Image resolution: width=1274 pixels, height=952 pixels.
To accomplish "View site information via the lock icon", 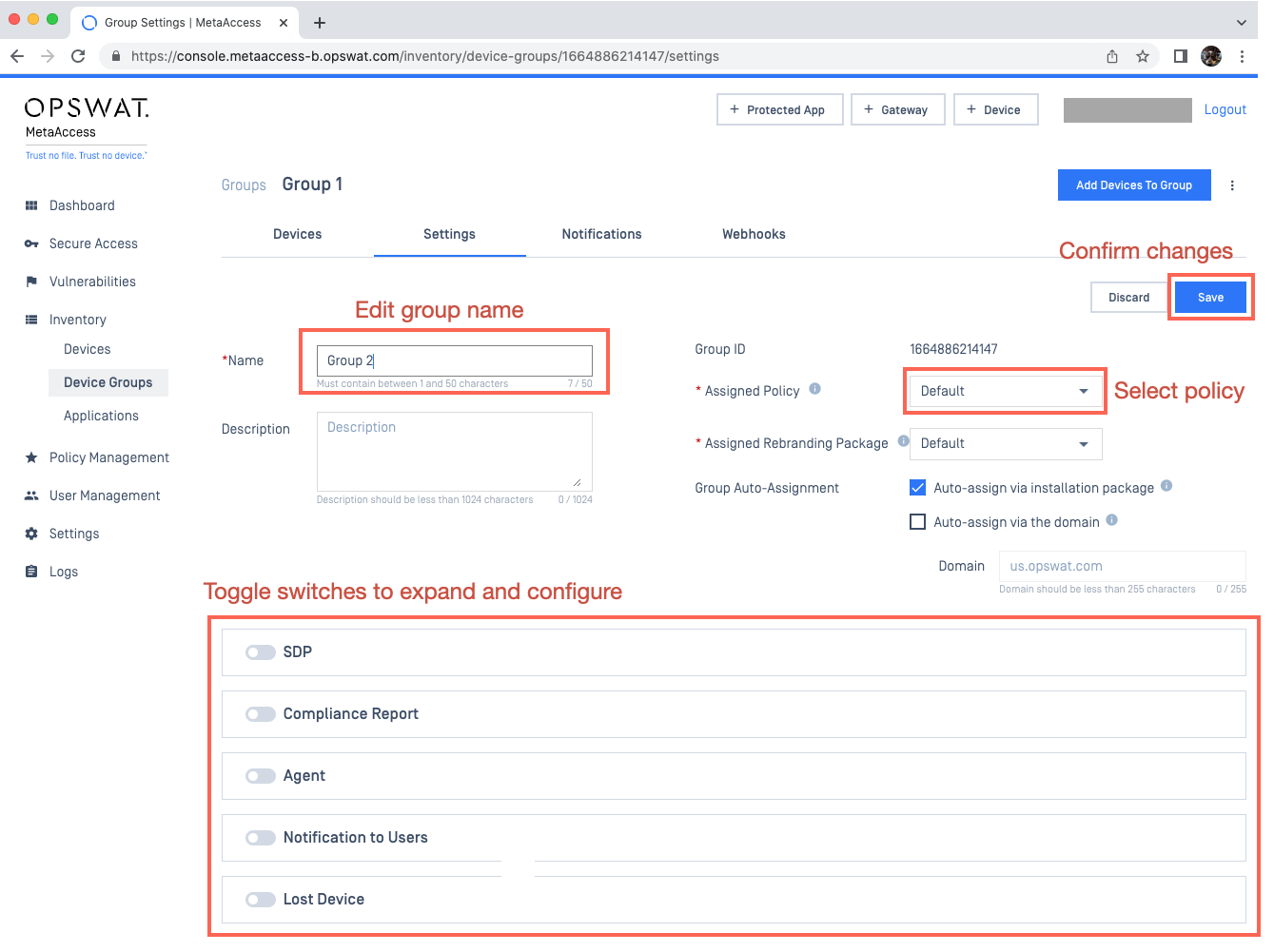I will click(116, 56).
